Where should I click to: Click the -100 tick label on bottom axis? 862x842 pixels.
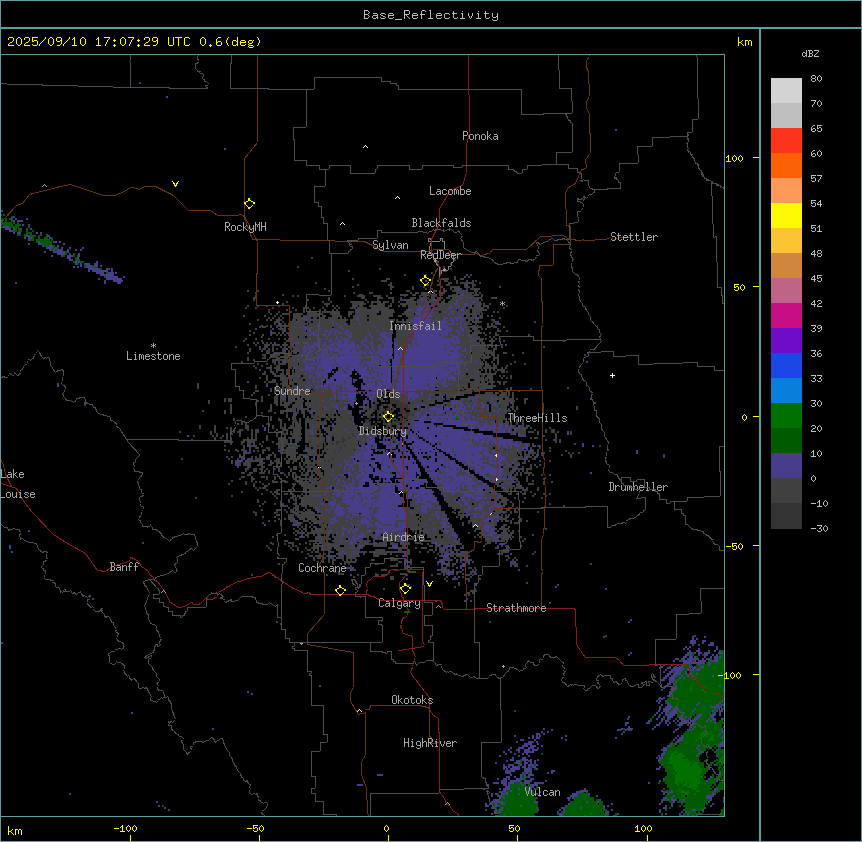tap(125, 828)
